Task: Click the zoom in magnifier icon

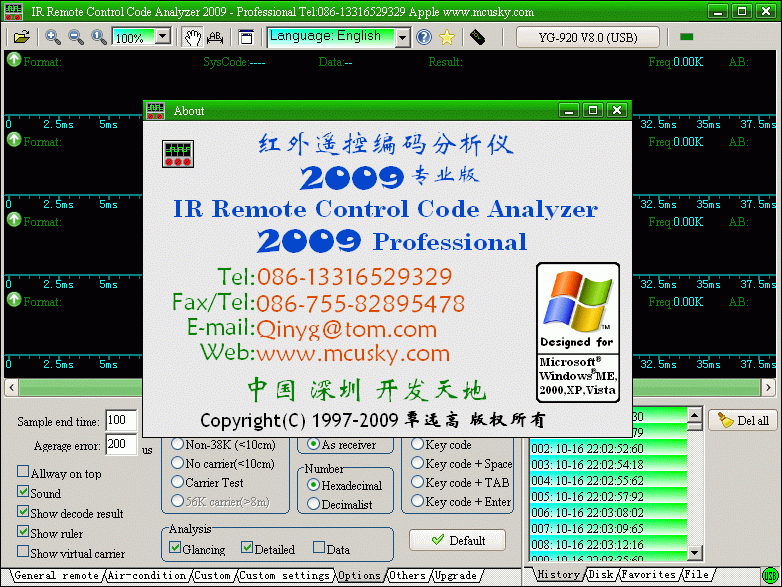Action: pos(53,37)
